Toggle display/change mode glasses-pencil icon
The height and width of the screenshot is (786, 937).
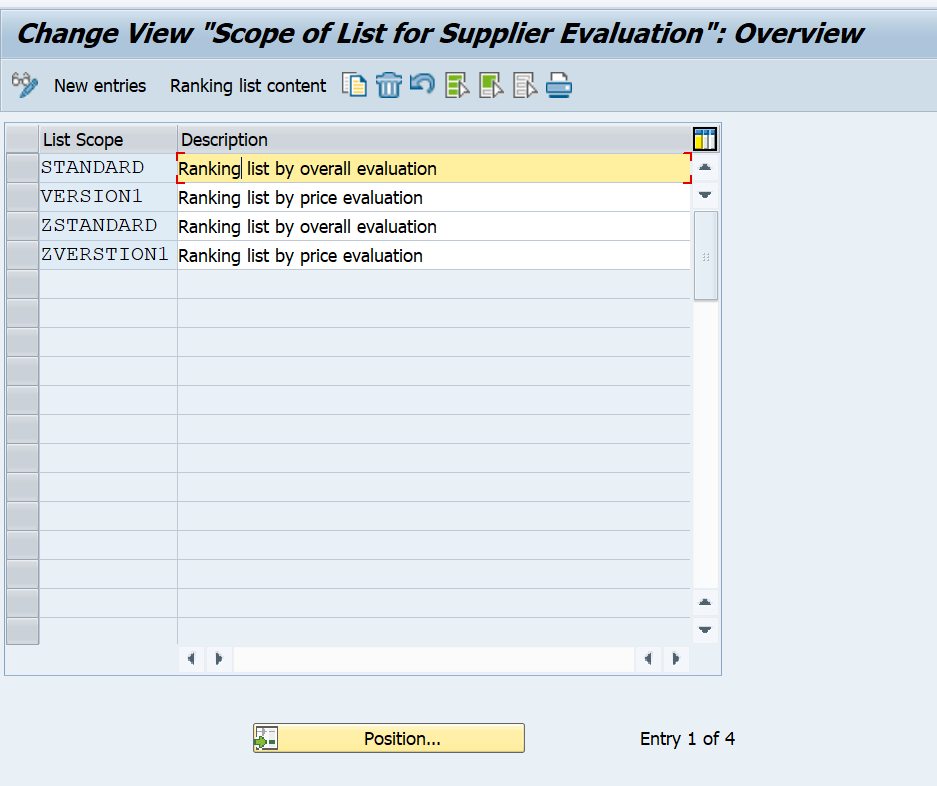click(25, 85)
